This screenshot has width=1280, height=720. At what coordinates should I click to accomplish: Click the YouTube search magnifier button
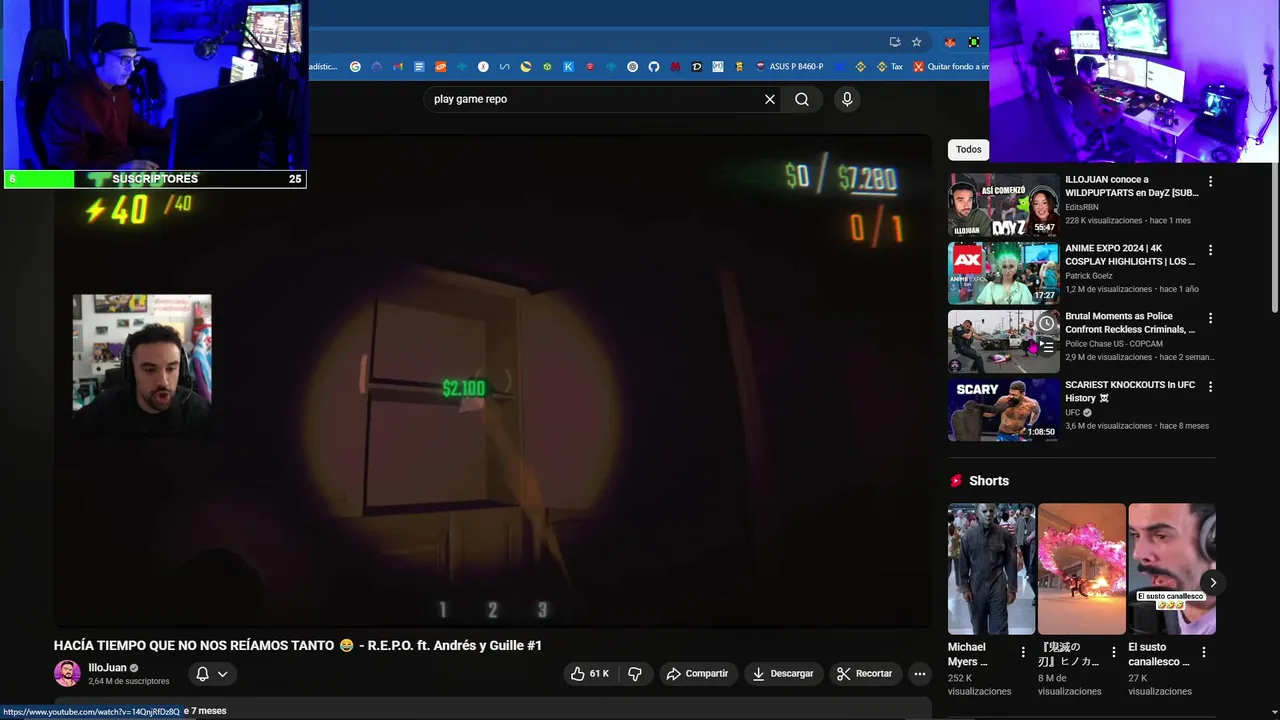point(802,99)
